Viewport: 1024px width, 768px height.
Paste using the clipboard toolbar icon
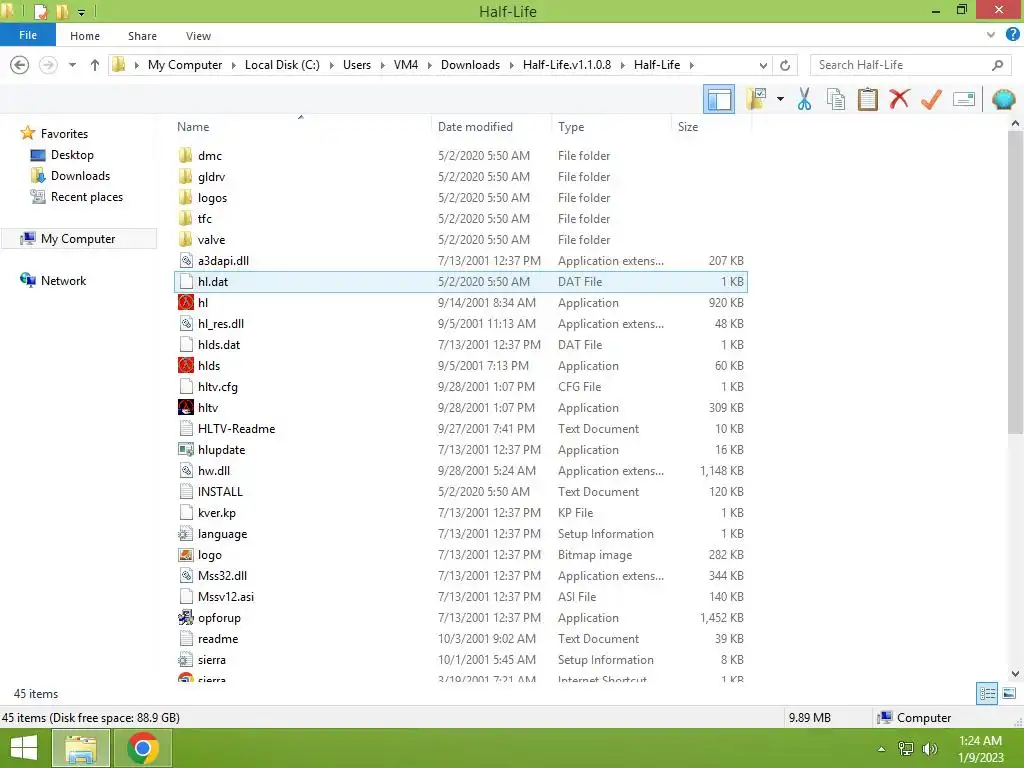[x=867, y=99]
